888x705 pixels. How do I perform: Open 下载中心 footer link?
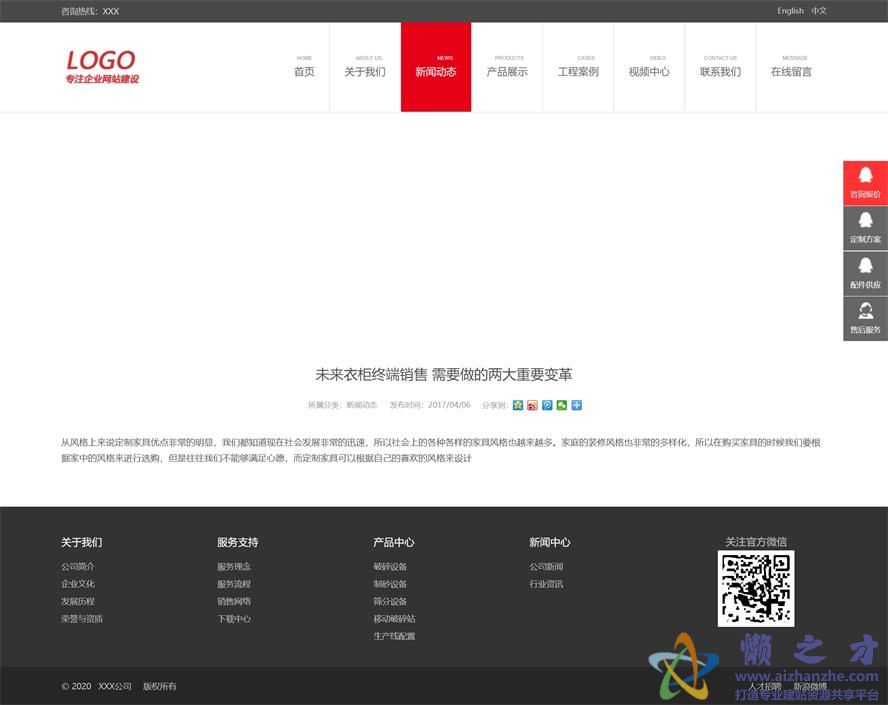[x=234, y=619]
